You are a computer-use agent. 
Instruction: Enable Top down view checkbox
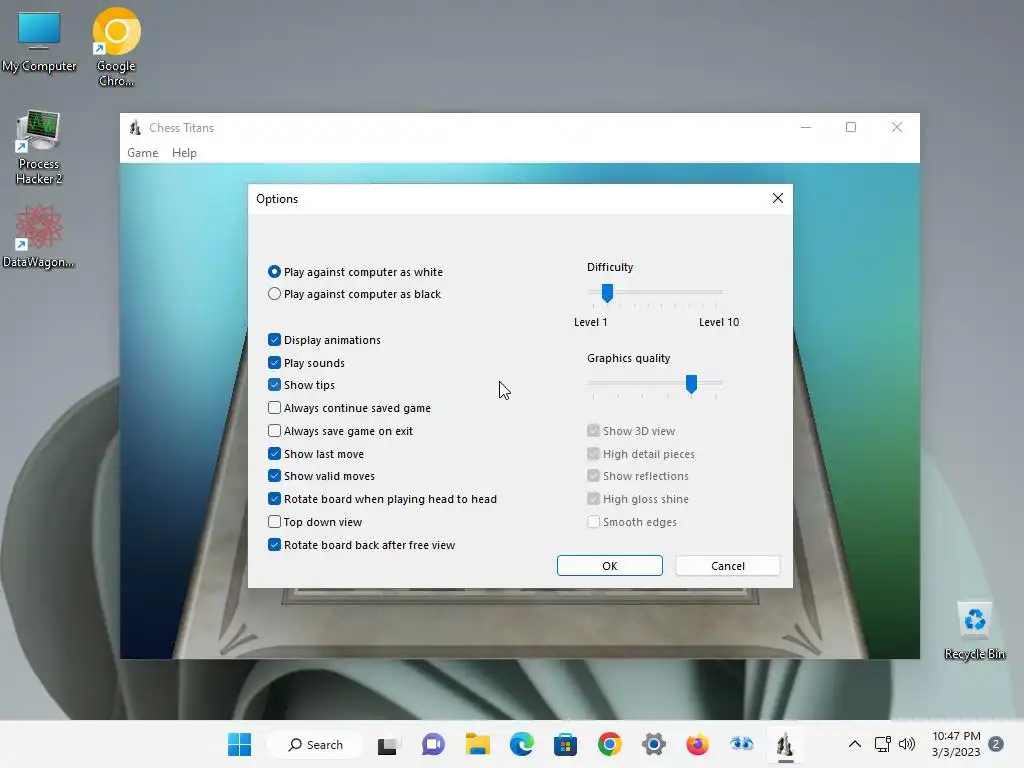274,521
